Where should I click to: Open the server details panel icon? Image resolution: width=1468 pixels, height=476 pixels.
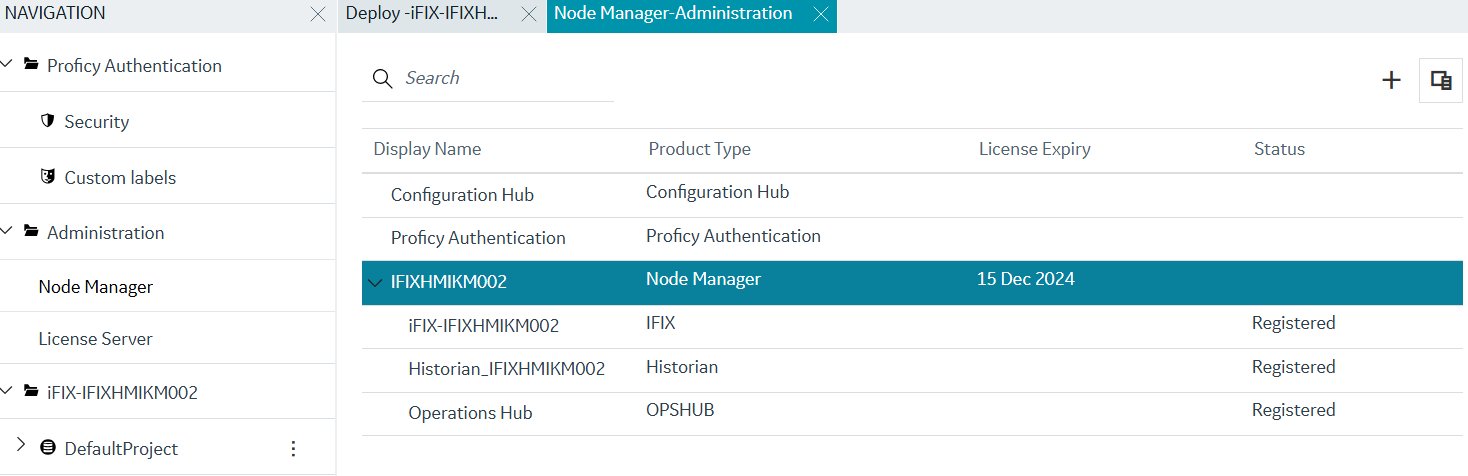[1441, 81]
